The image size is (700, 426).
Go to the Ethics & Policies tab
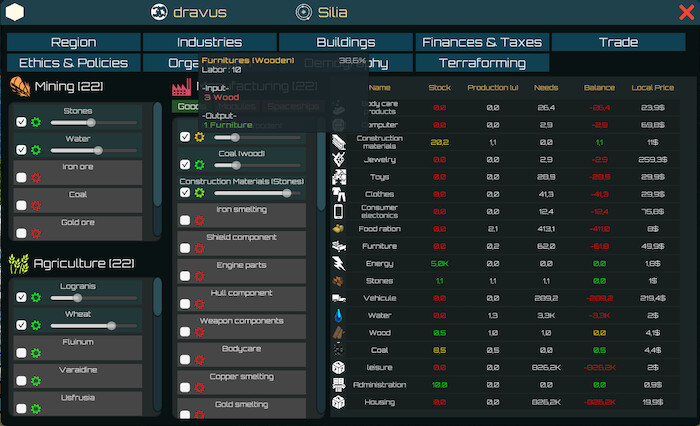[73, 63]
